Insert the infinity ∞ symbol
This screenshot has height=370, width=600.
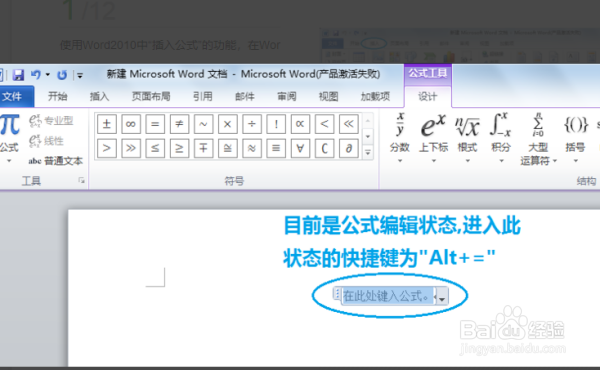[x=131, y=124]
